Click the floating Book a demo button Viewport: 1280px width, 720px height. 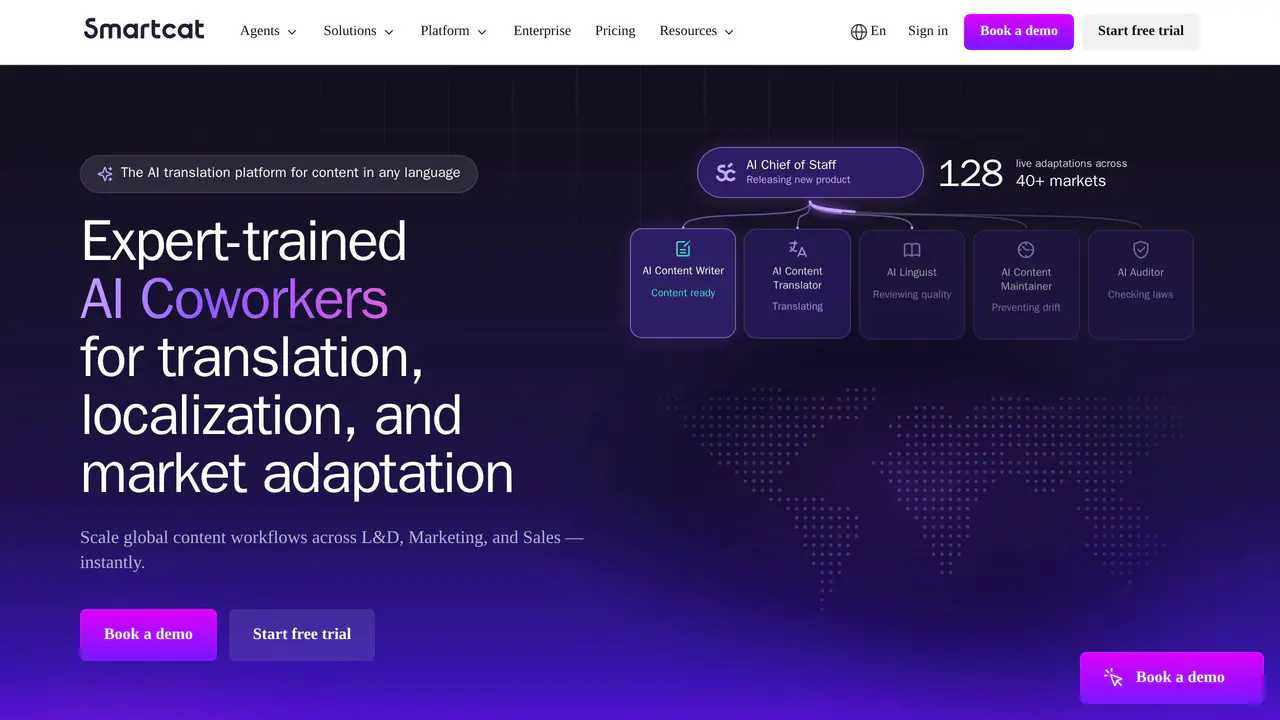click(1172, 677)
